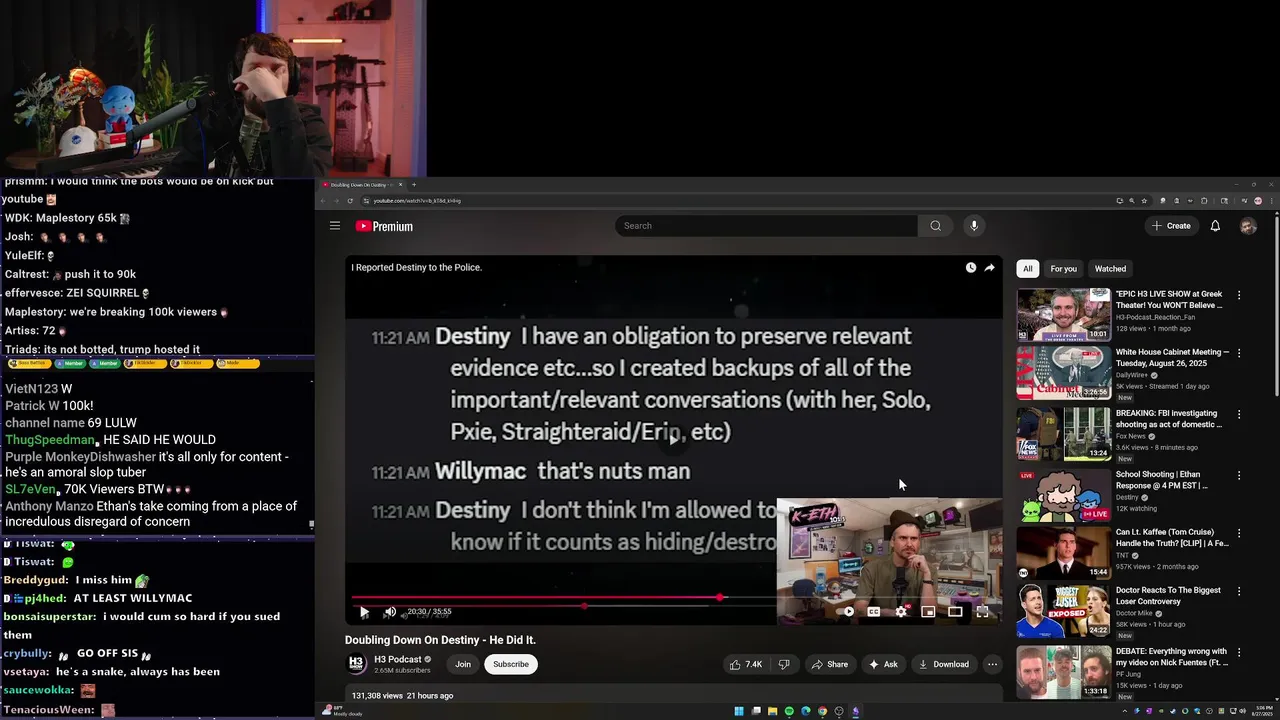This screenshot has width=1280, height=720.
Task: Download the video with the Download button
Action: point(944,664)
